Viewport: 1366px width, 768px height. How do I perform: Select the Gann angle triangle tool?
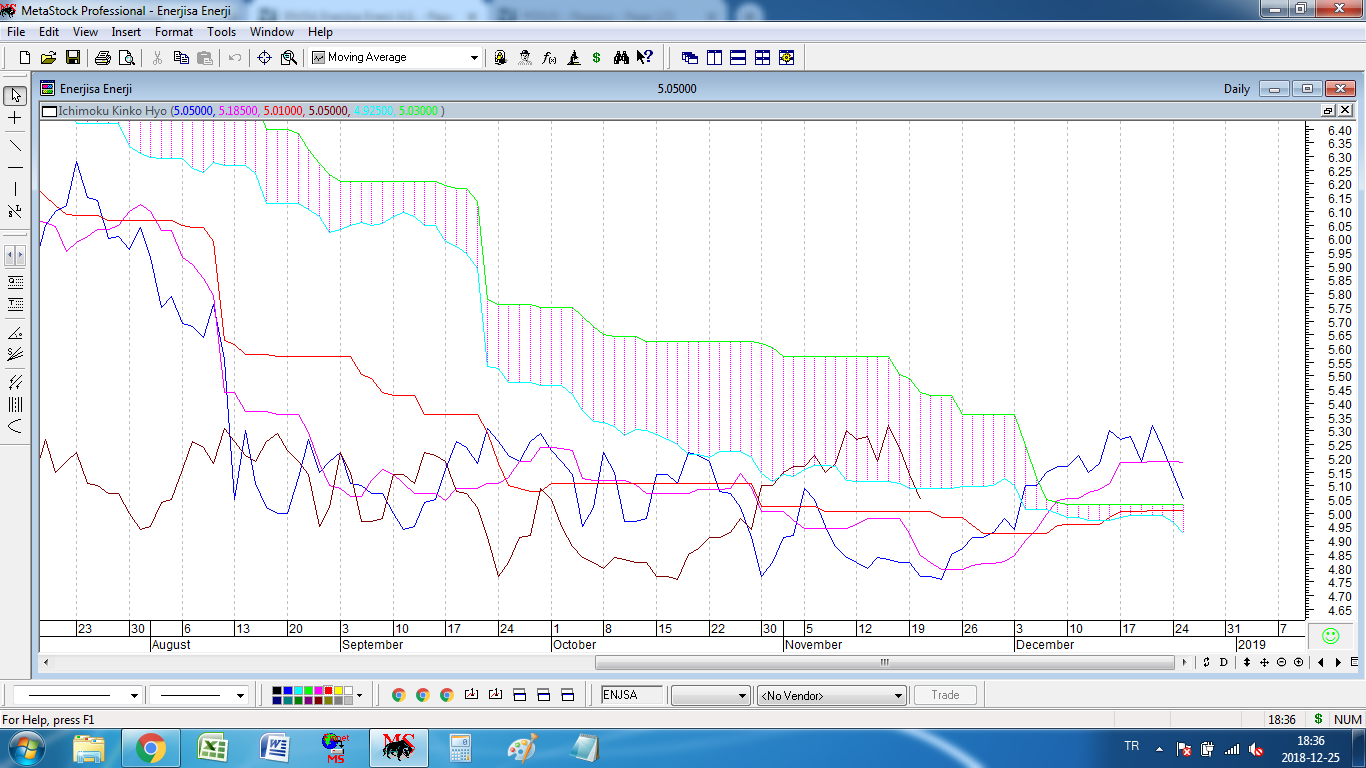pyautogui.click(x=15, y=333)
